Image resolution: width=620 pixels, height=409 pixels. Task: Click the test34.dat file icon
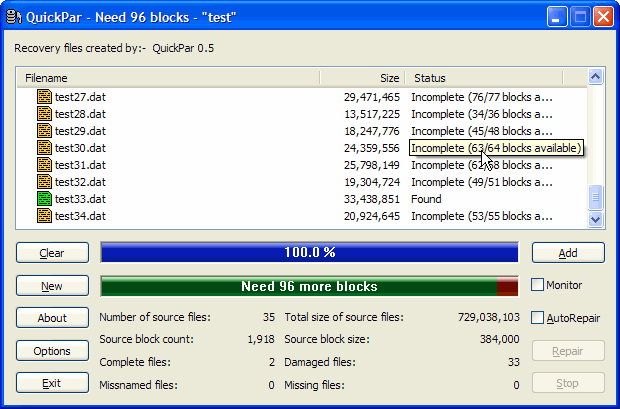[44, 216]
